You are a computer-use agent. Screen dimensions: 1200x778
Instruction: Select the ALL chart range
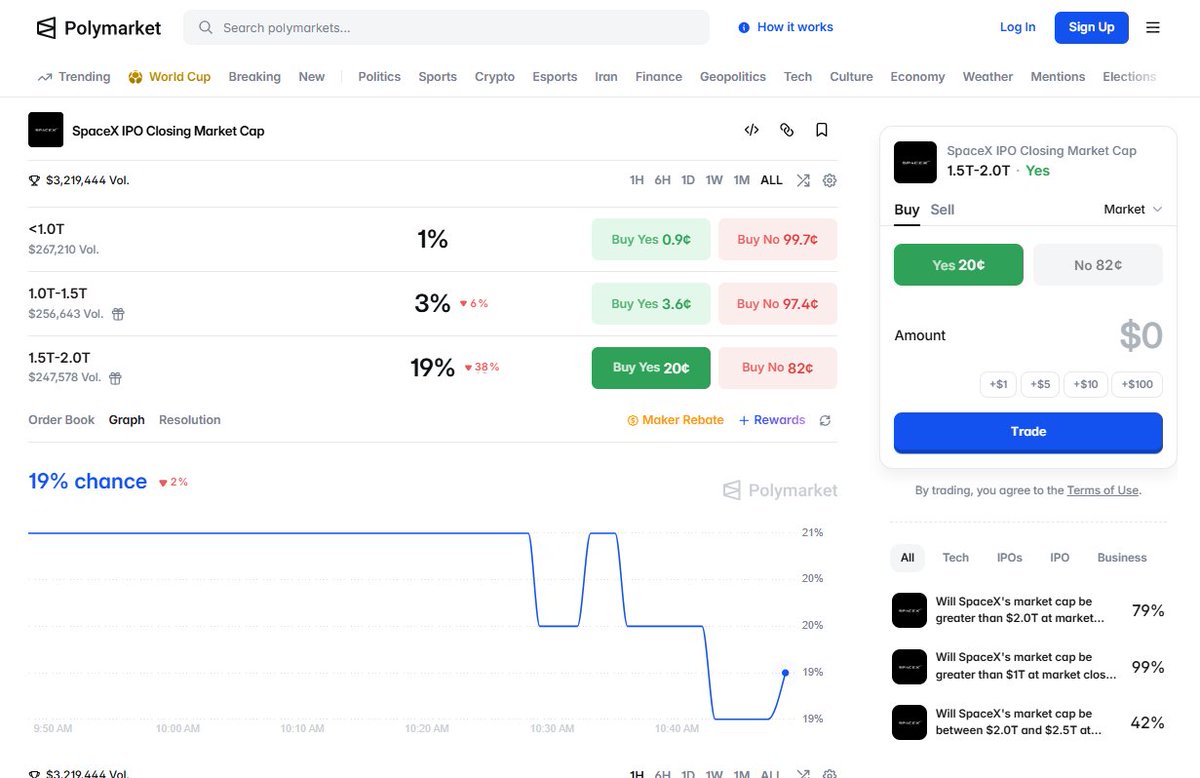pos(771,181)
